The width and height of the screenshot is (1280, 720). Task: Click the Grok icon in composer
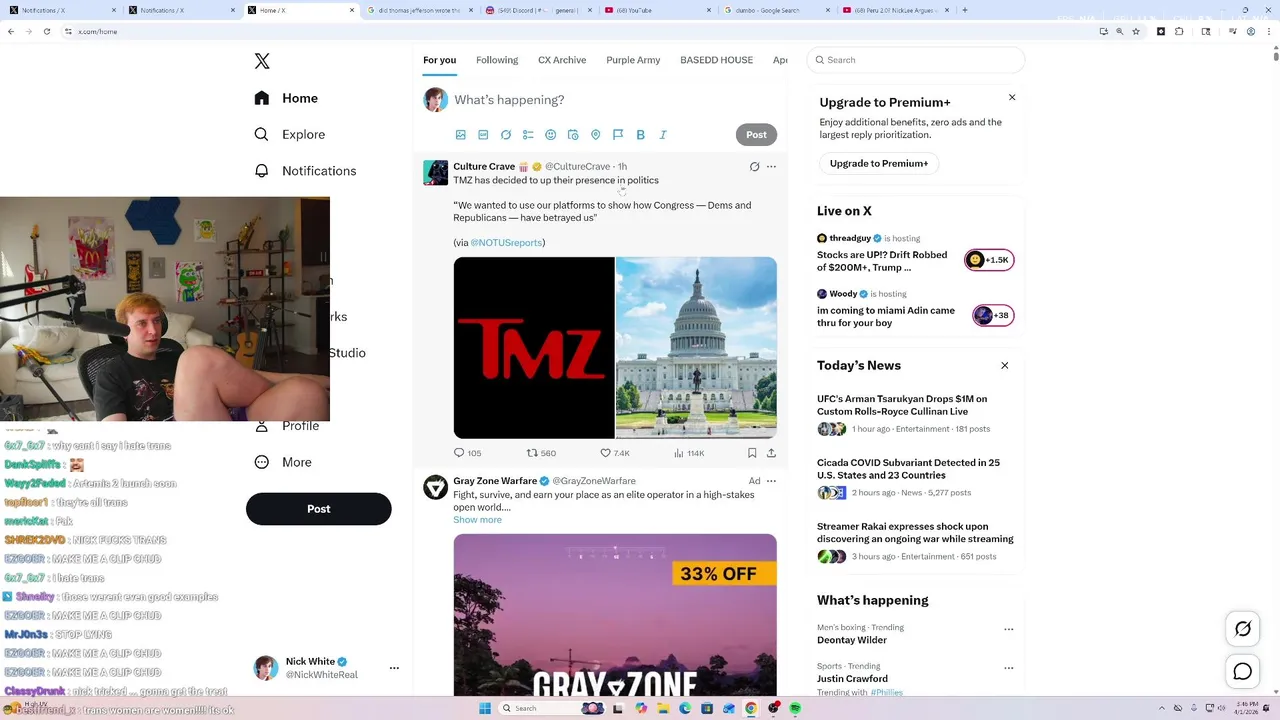click(506, 135)
